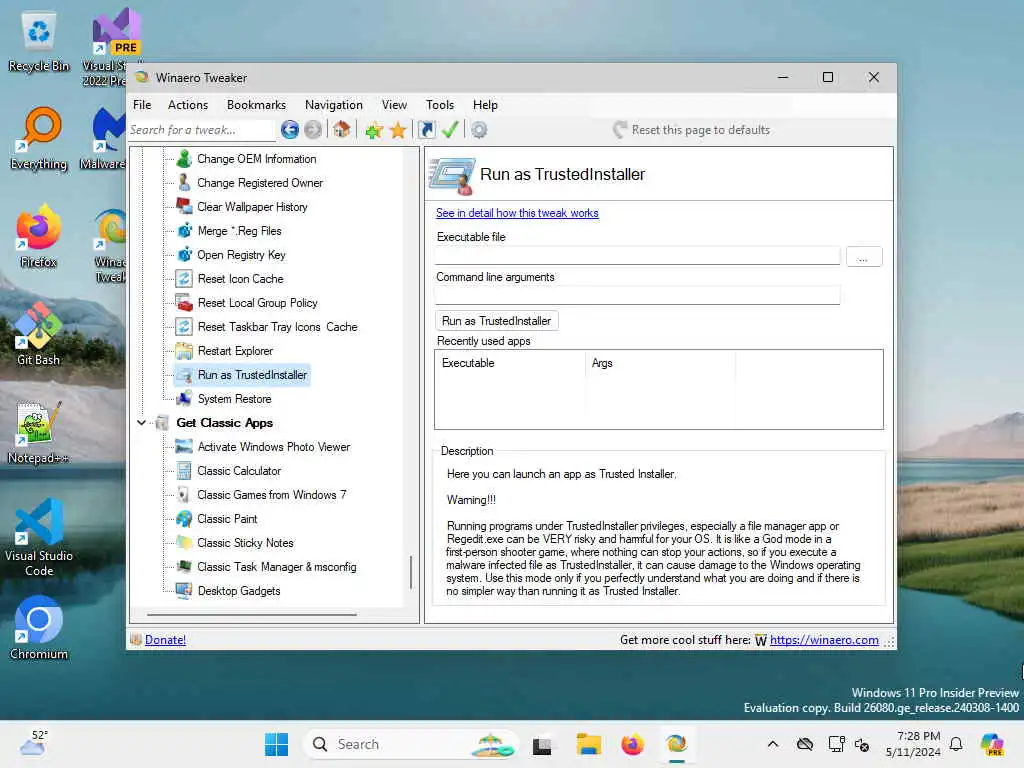Select Notepad++ desktop icon
Screen dimensions: 1024x768
[x=39, y=432]
